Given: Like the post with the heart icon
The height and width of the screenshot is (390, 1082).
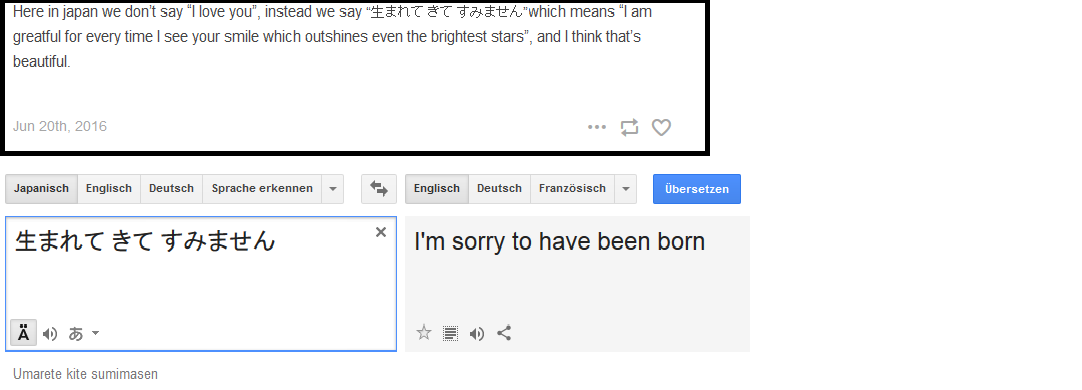Looking at the screenshot, I should [x=661, y=127].
